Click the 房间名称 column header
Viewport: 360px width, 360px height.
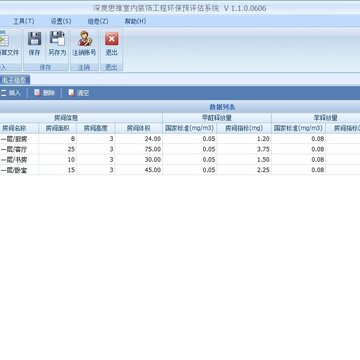[x=19, y=128]
